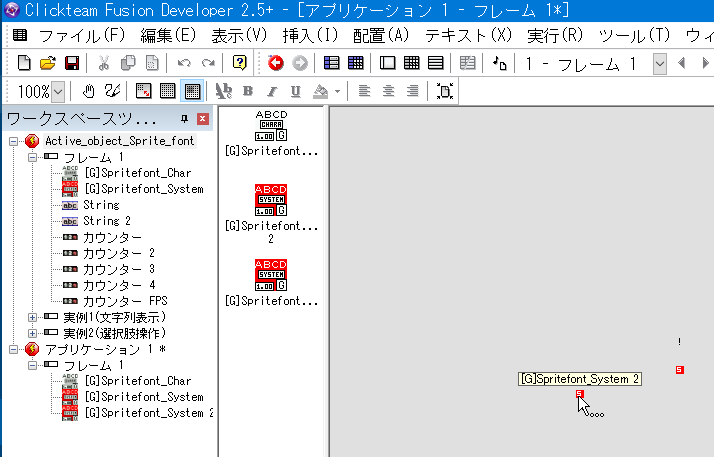Select String 2 in workspace tree
This screenshot has height=457, width=714.
click(100, 221)
